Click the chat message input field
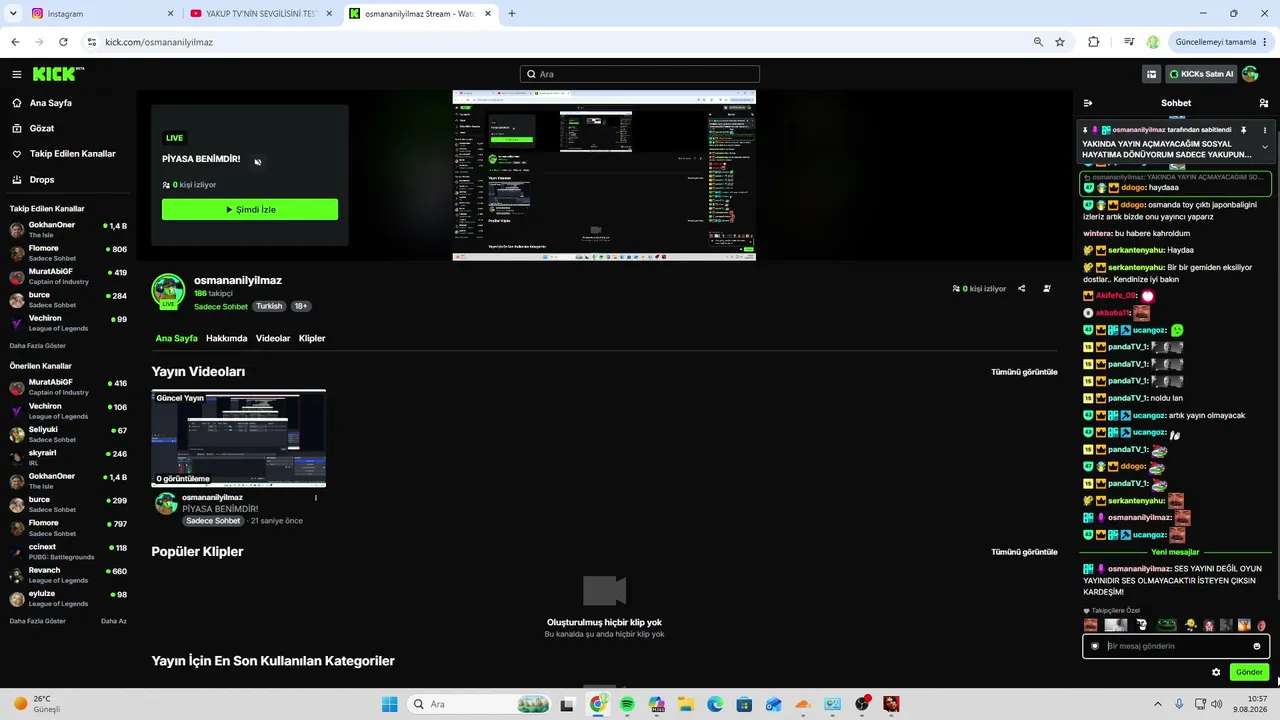This screenshot has height=720, width=1280. pyautogui.click(x=1176, y=646)
